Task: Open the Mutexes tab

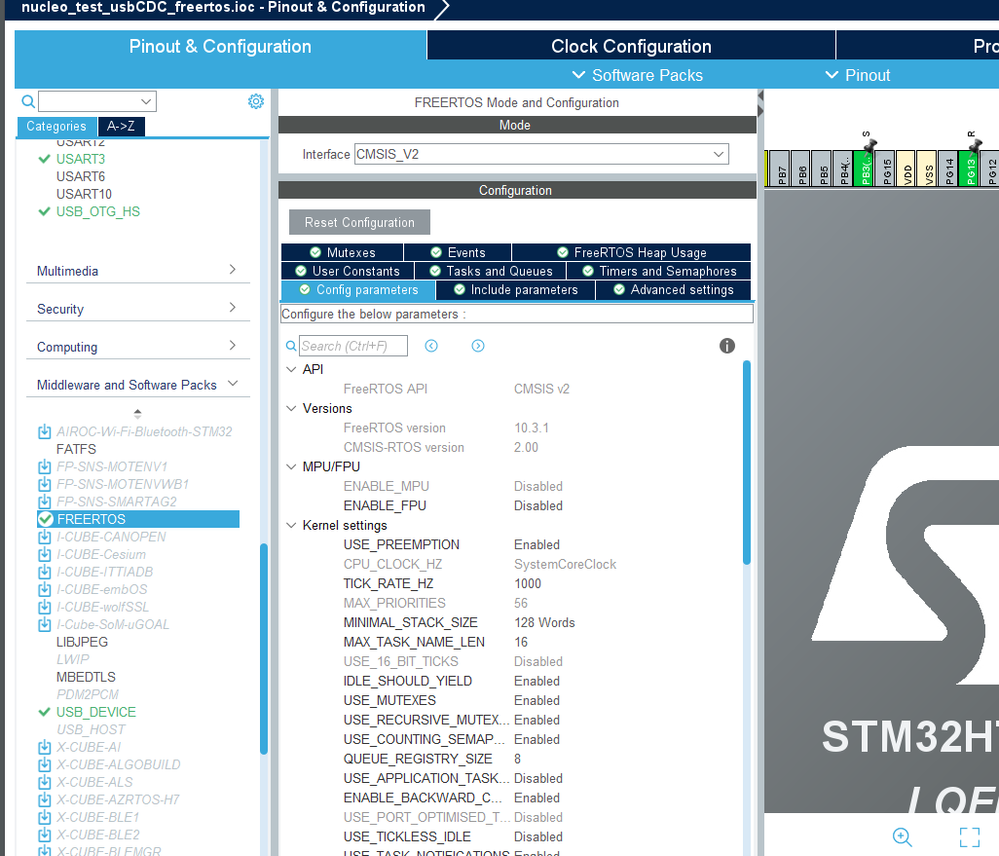Action: (342, 252)
